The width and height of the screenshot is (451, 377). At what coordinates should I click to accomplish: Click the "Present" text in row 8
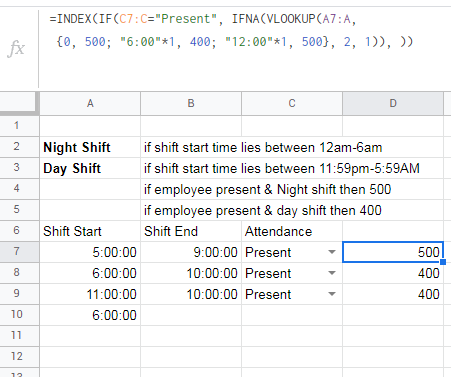(x=268, y=273)
